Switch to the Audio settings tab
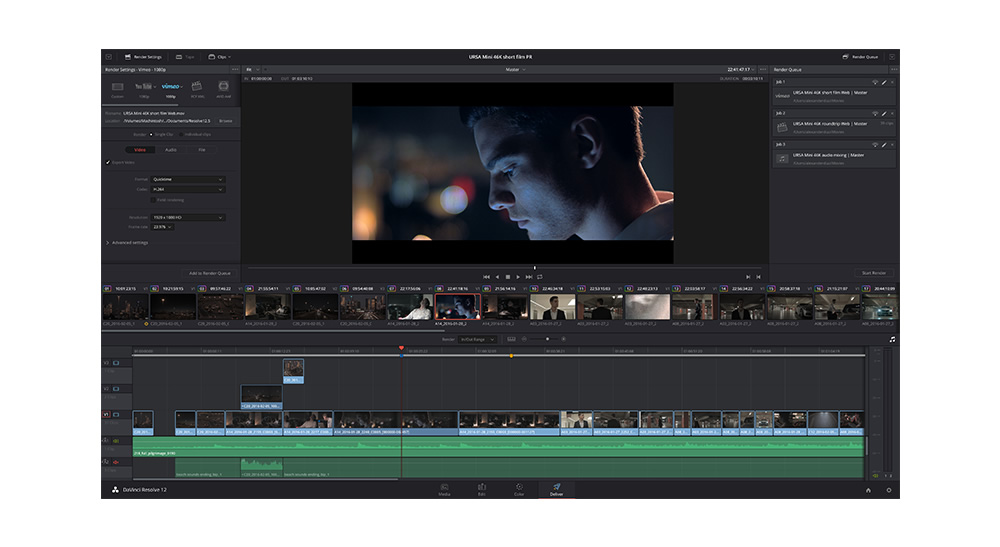The image size is (1000, 547). click(x=170, y=149)
